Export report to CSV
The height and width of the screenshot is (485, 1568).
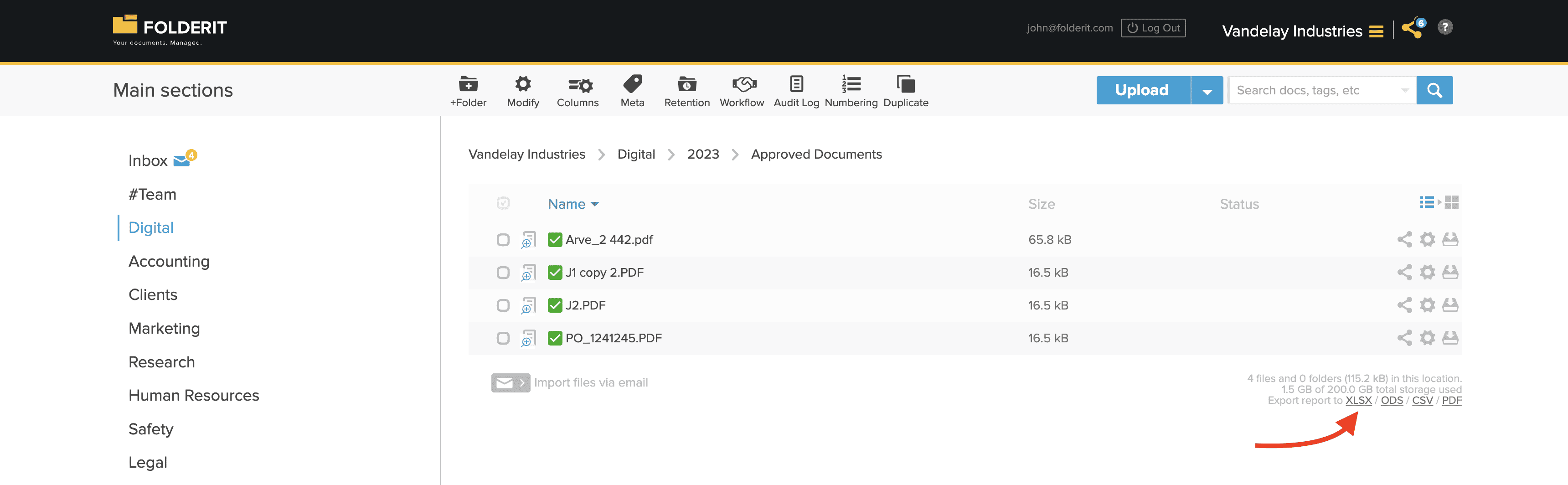click(1422, 400)
